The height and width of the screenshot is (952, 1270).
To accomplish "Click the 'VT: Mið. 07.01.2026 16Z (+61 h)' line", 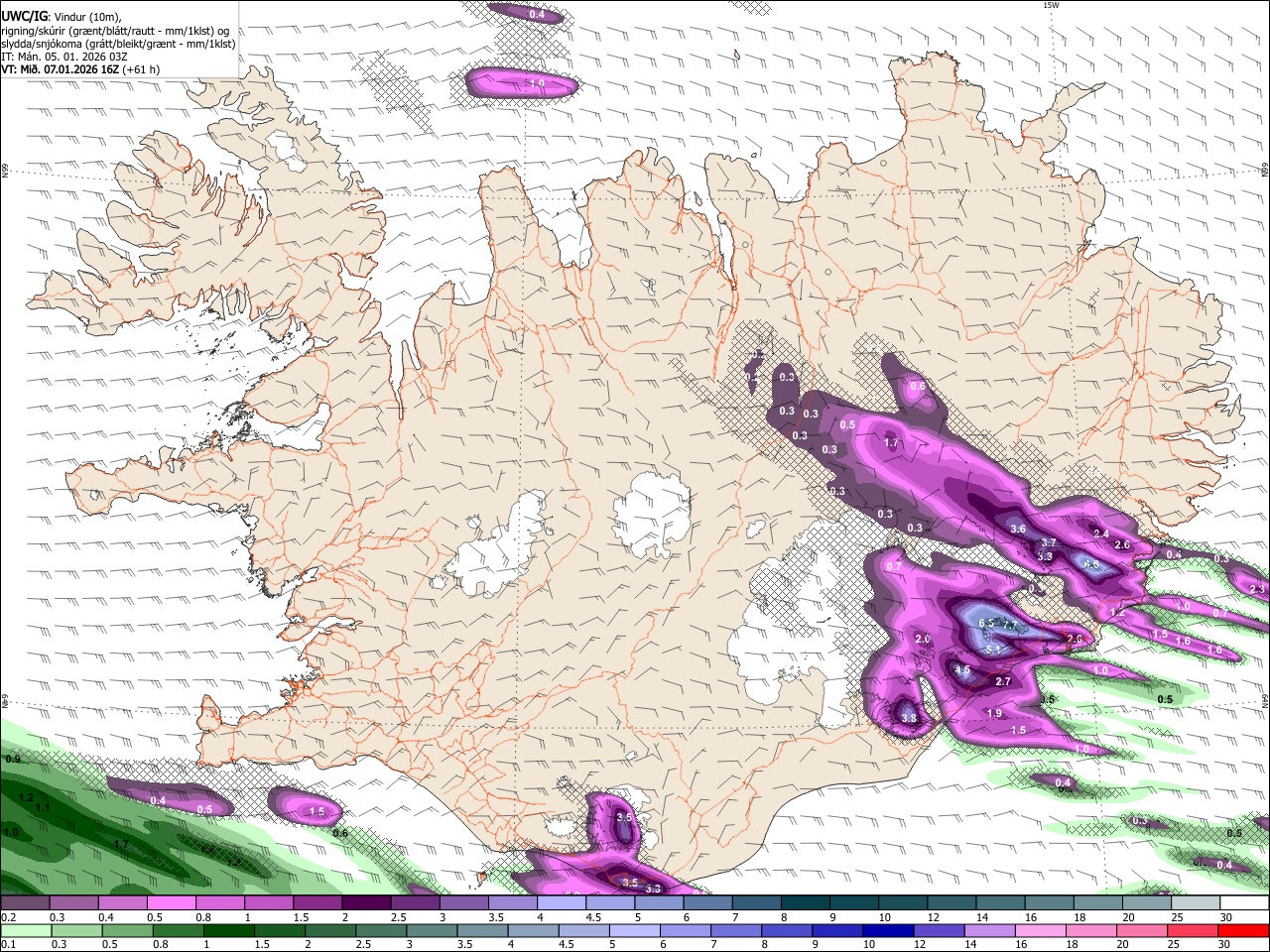I will point(81,69).
